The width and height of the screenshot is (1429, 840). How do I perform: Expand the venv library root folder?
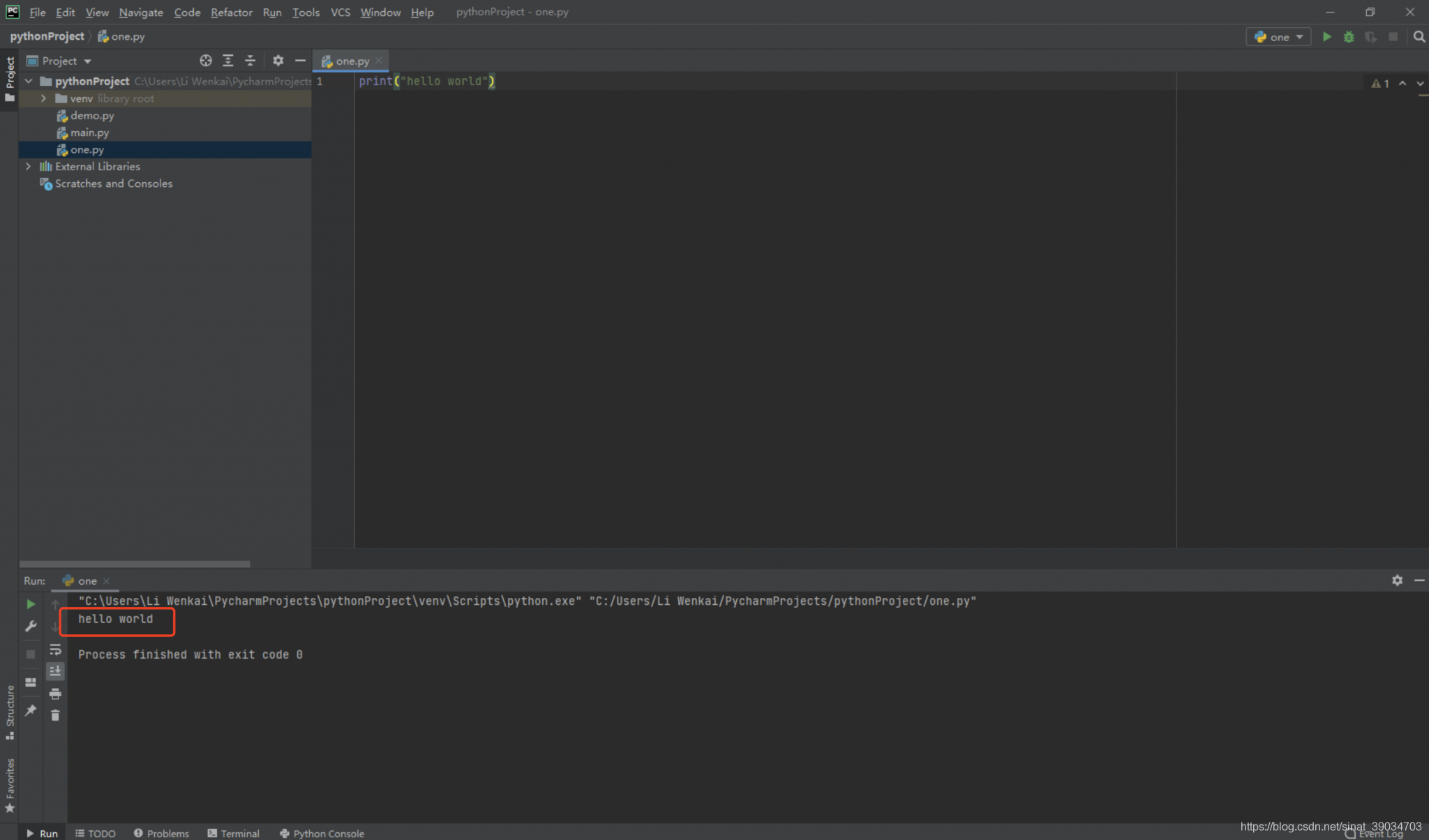pos(43,97)
